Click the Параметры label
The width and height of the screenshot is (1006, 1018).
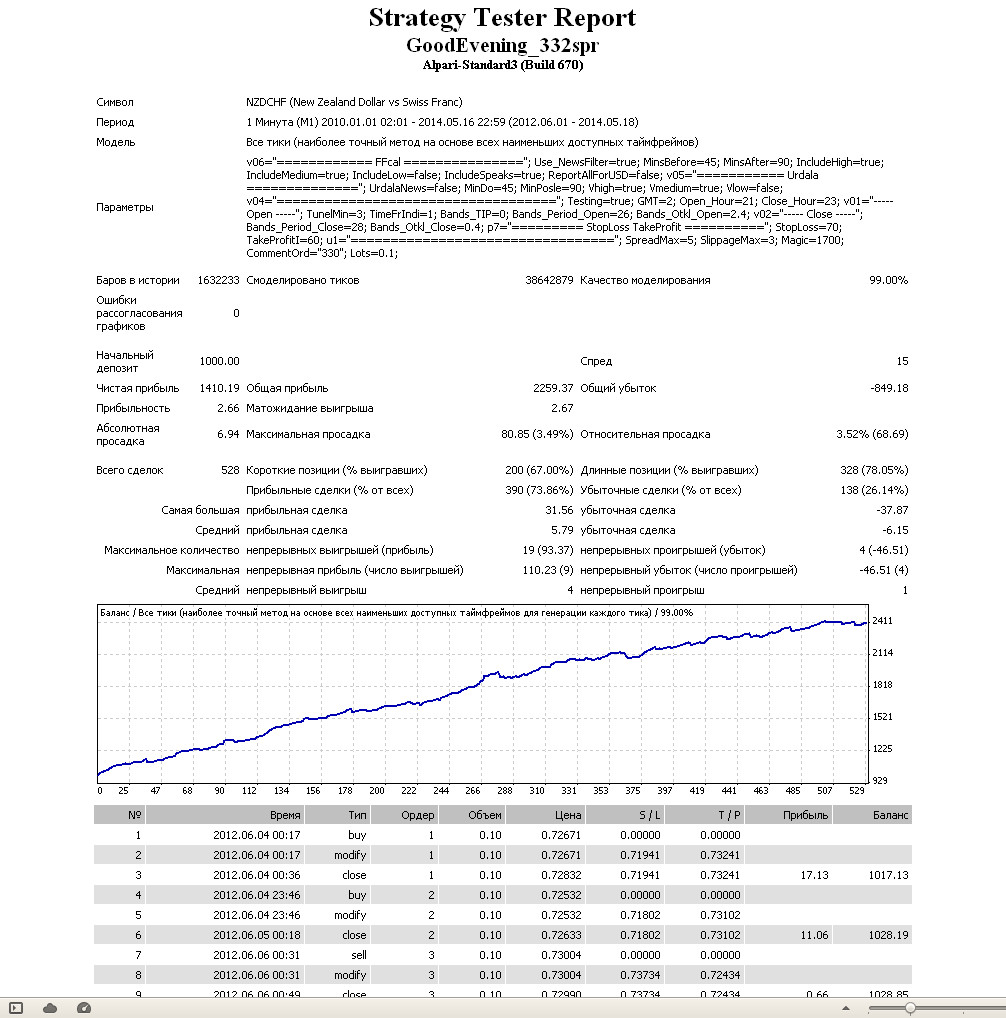125,207
